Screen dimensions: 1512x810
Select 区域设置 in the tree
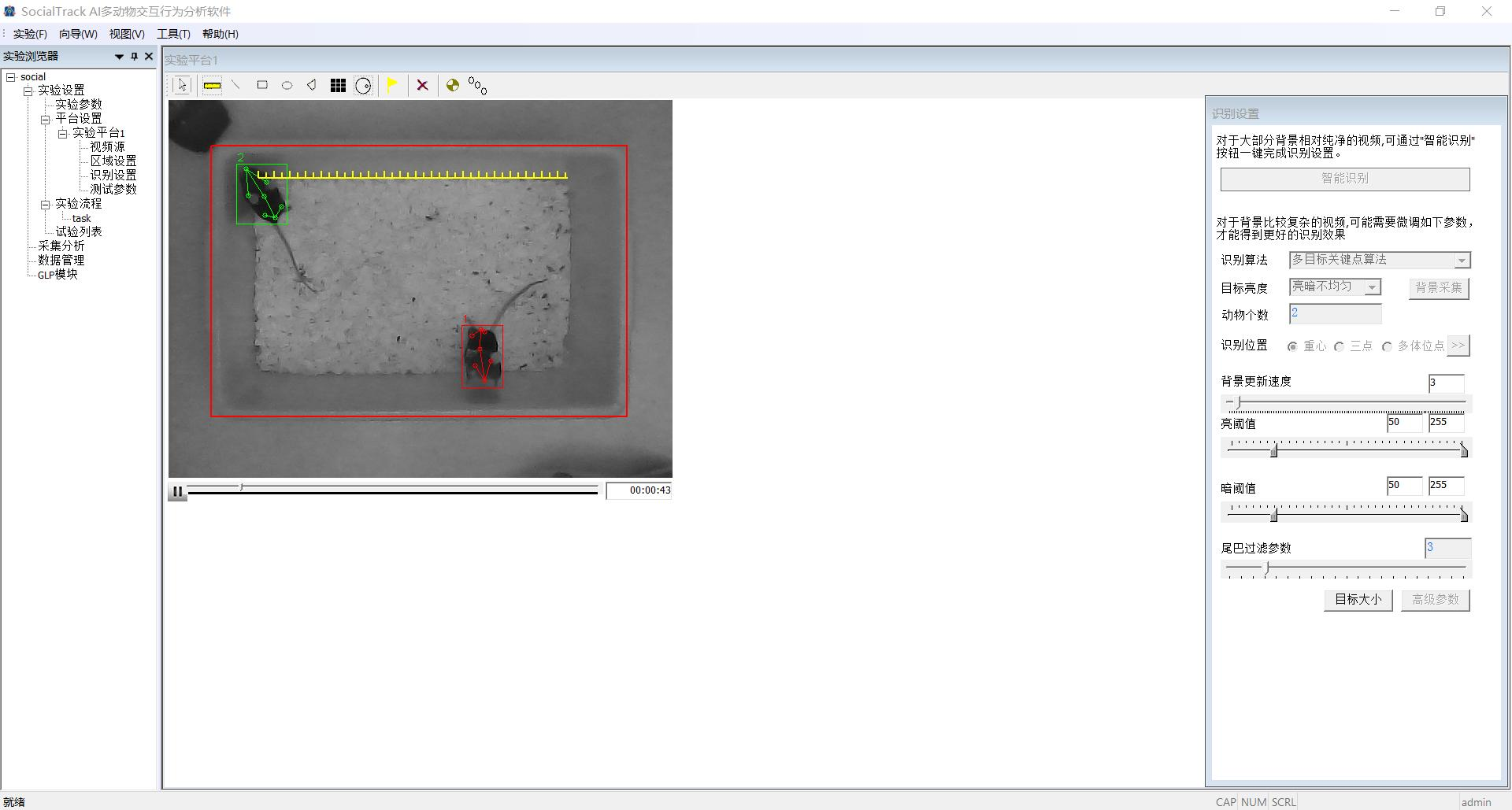[x=113, y=161]
